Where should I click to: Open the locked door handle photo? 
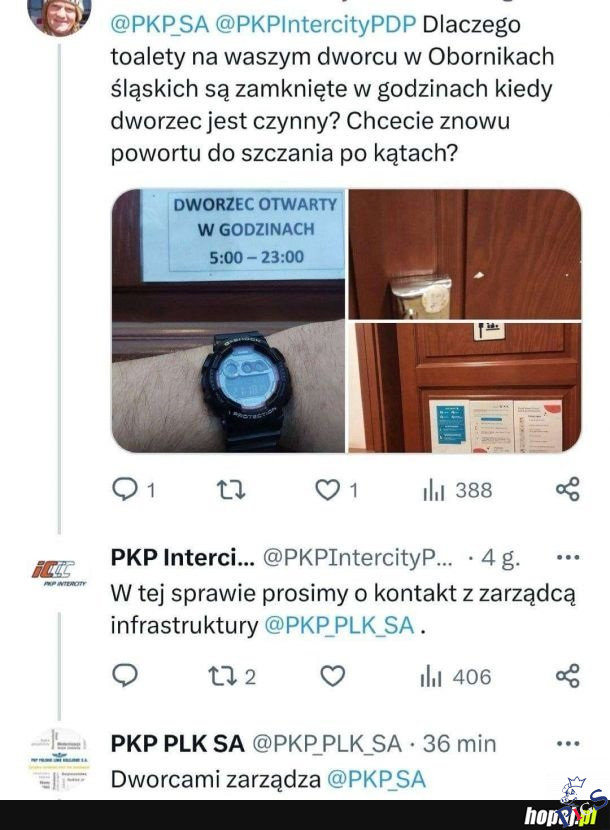tap(464, 254)
